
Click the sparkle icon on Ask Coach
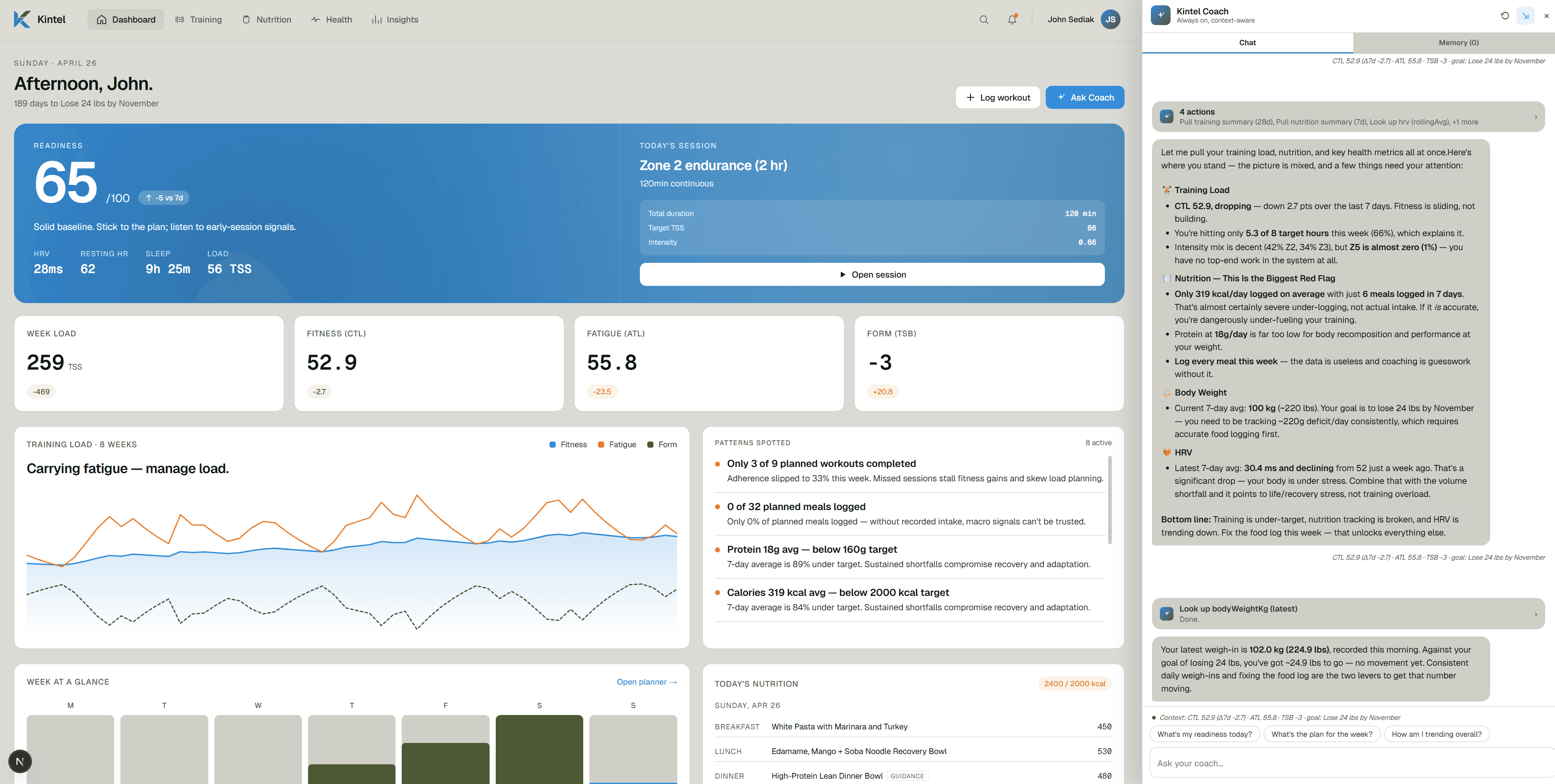(x=1061, y=97)
